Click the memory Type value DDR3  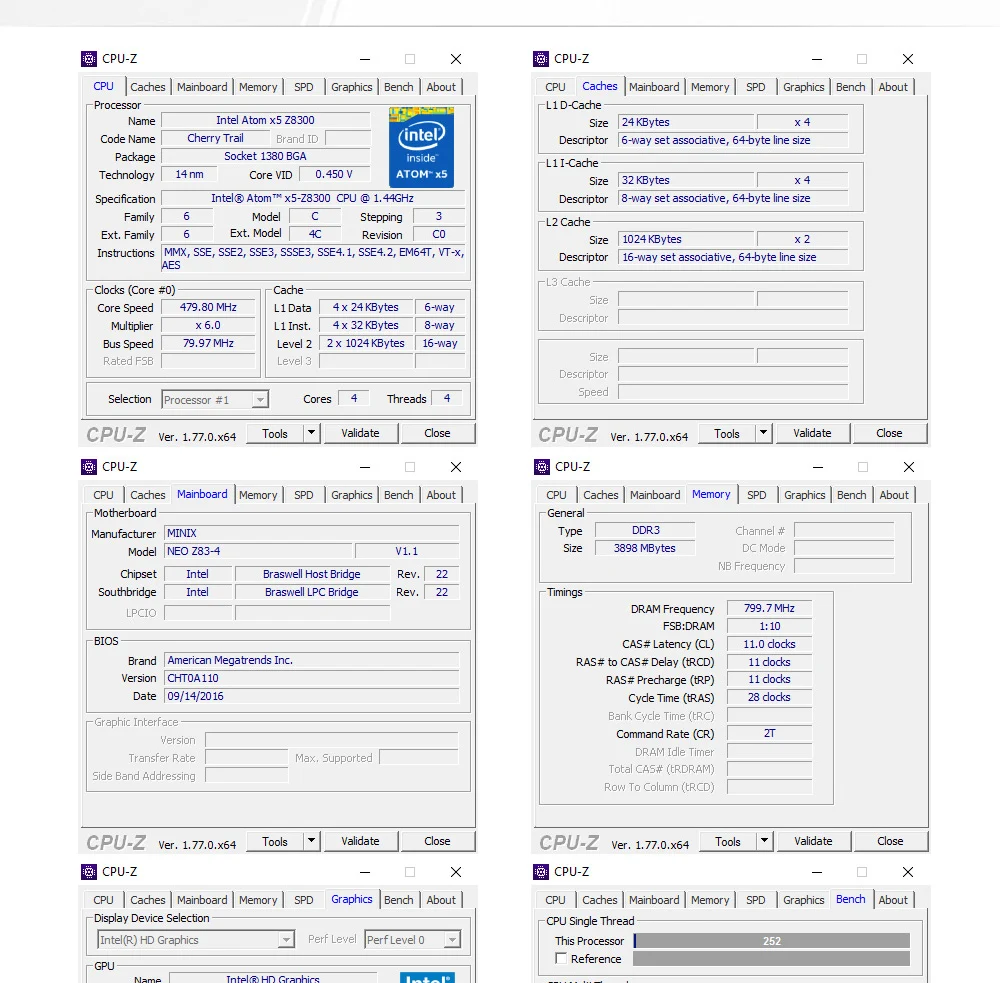pyautogui.click(x=645, y=530)
